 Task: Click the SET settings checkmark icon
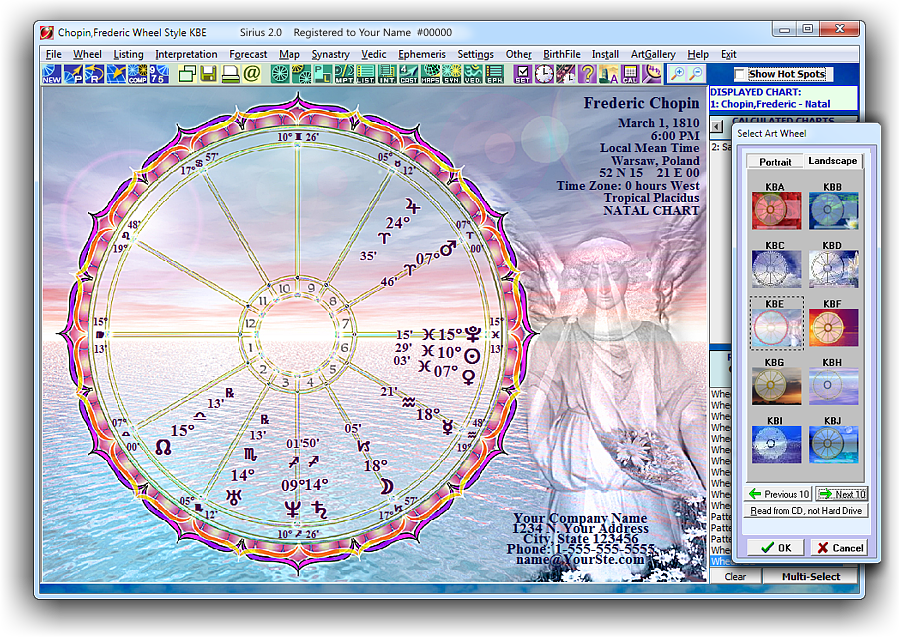[522, 74]
